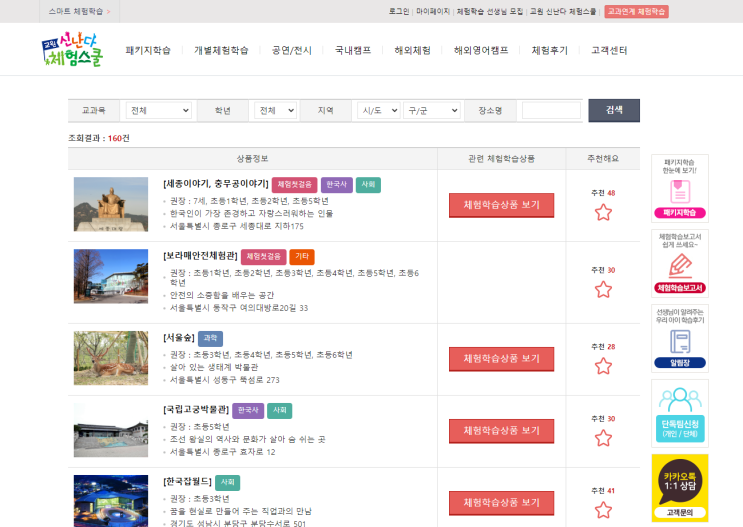Click title [보라매안전체험관]
This screenshot has height=527, width=743.
click(200, 256)
